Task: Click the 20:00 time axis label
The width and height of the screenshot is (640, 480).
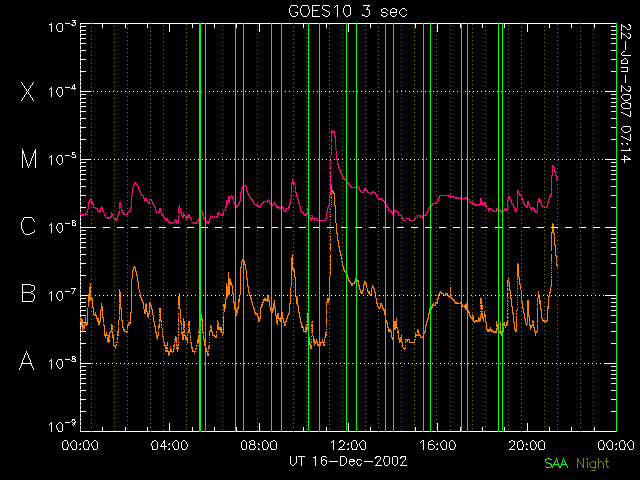Action: [x=527, y=445]
